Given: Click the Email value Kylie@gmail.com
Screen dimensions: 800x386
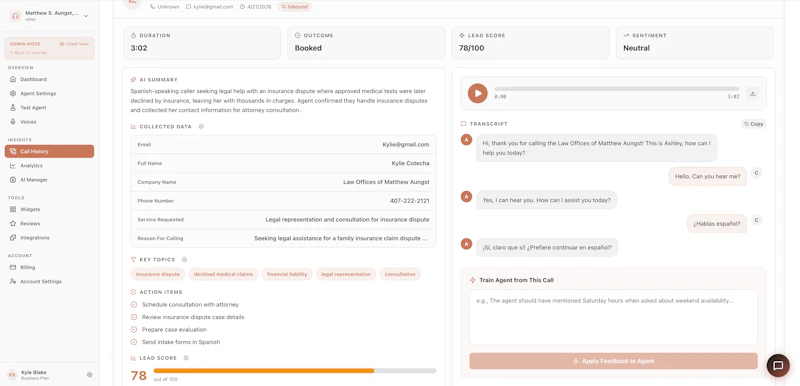Looking at the screenshot, I should 406,145.
